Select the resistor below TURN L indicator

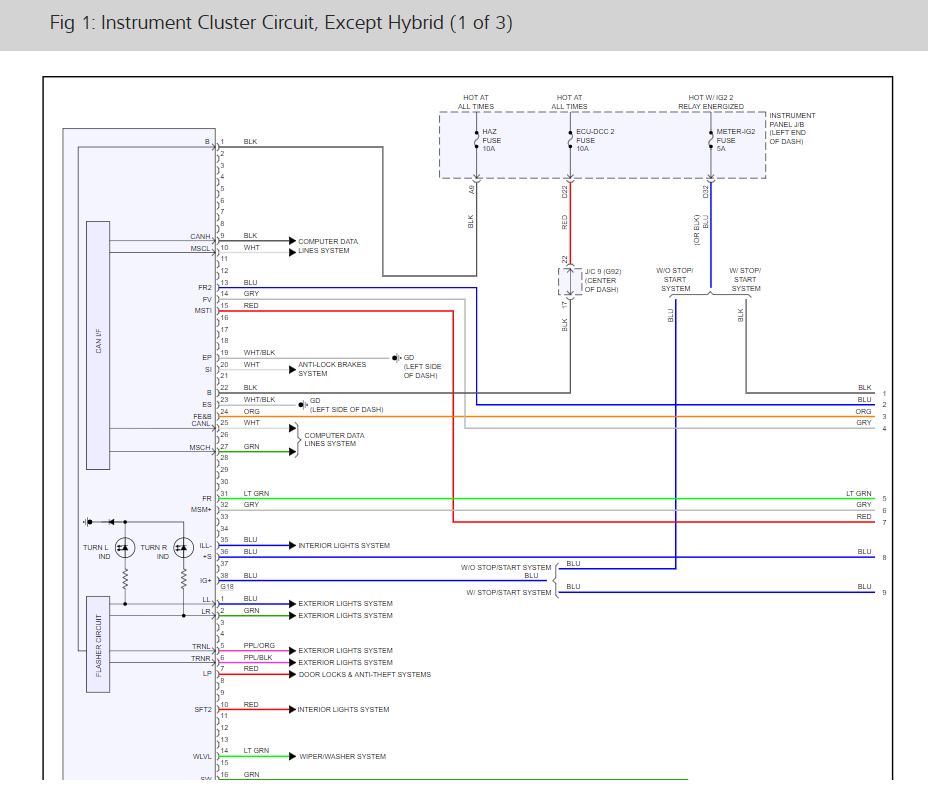[125, 579]
